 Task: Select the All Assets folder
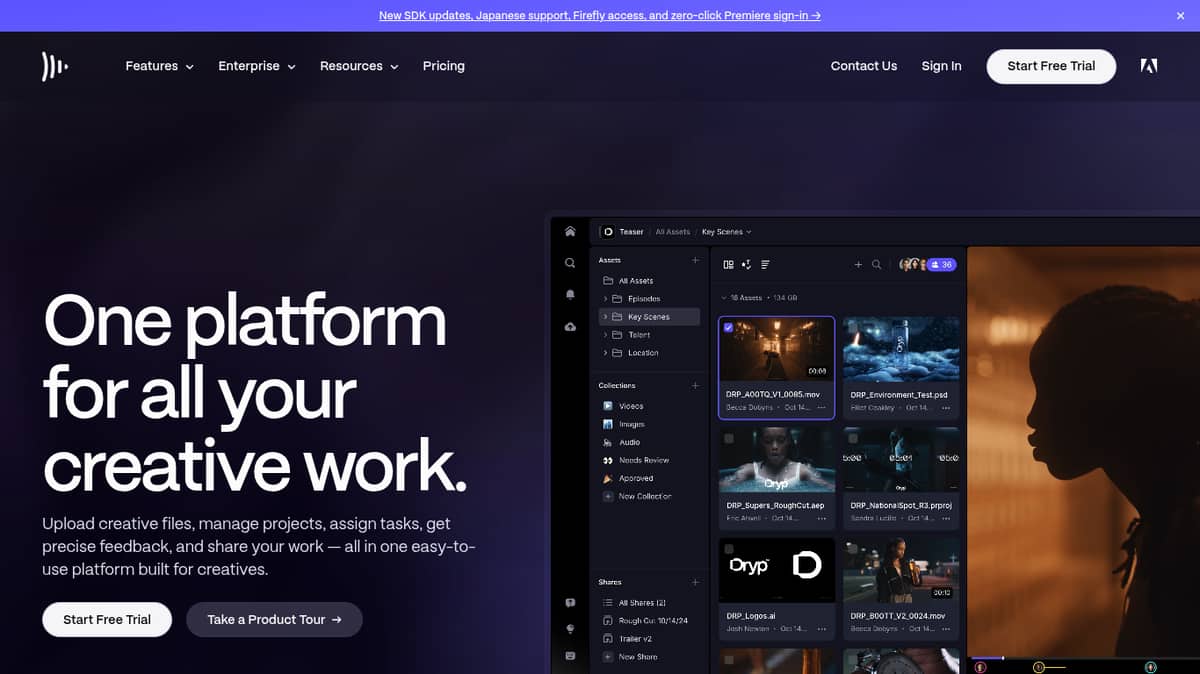point(628,281)
